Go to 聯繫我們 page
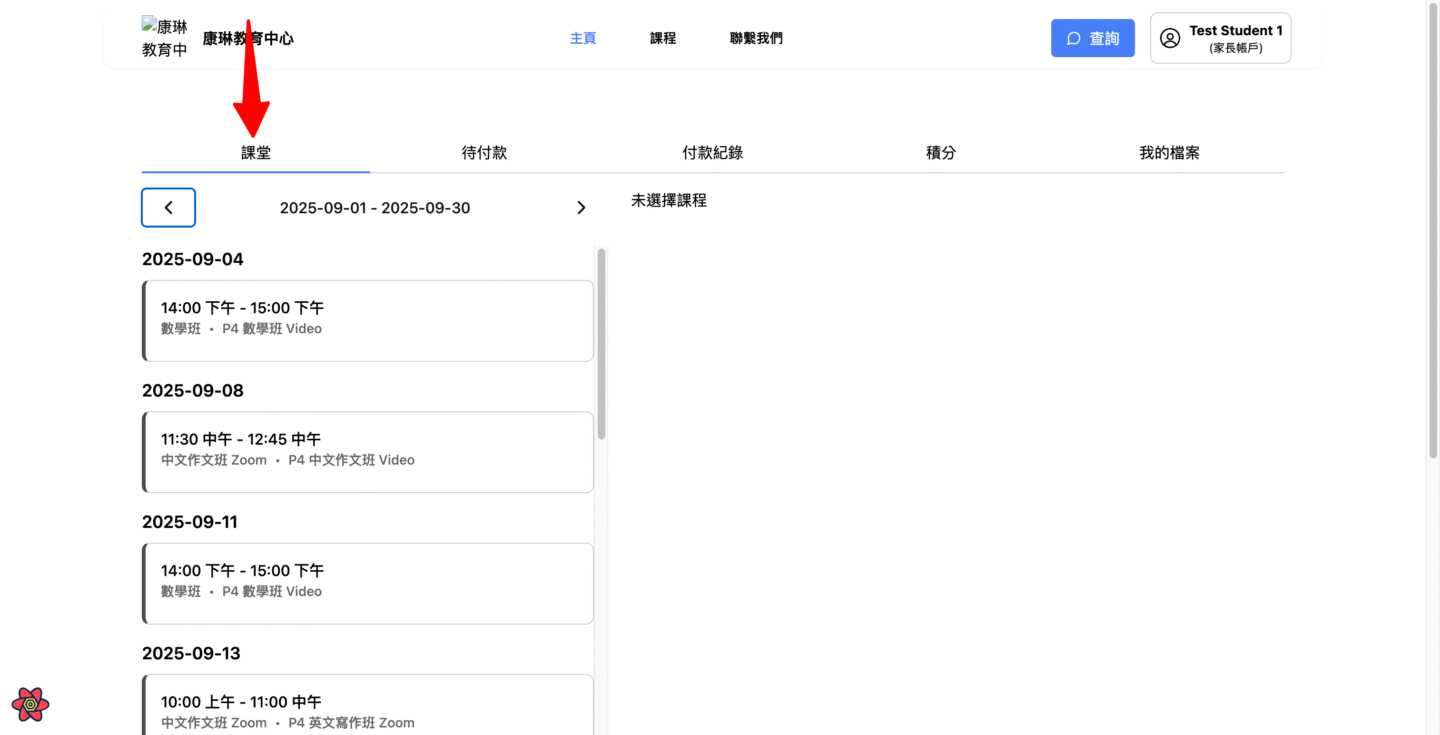This screenshot has height=735, width=1440. point(756,38)
